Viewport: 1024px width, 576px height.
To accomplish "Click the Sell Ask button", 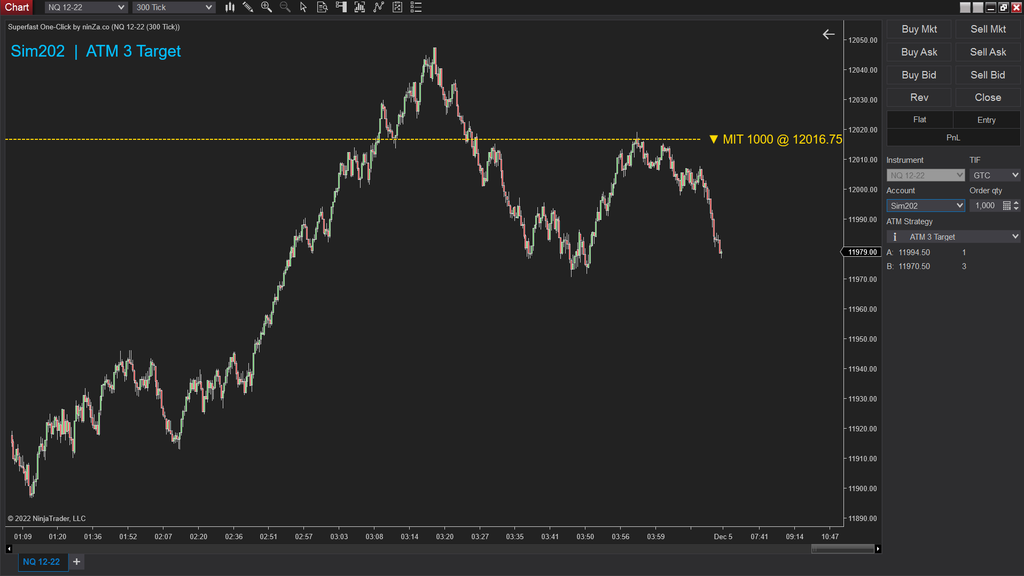I will tap(987, 51).
